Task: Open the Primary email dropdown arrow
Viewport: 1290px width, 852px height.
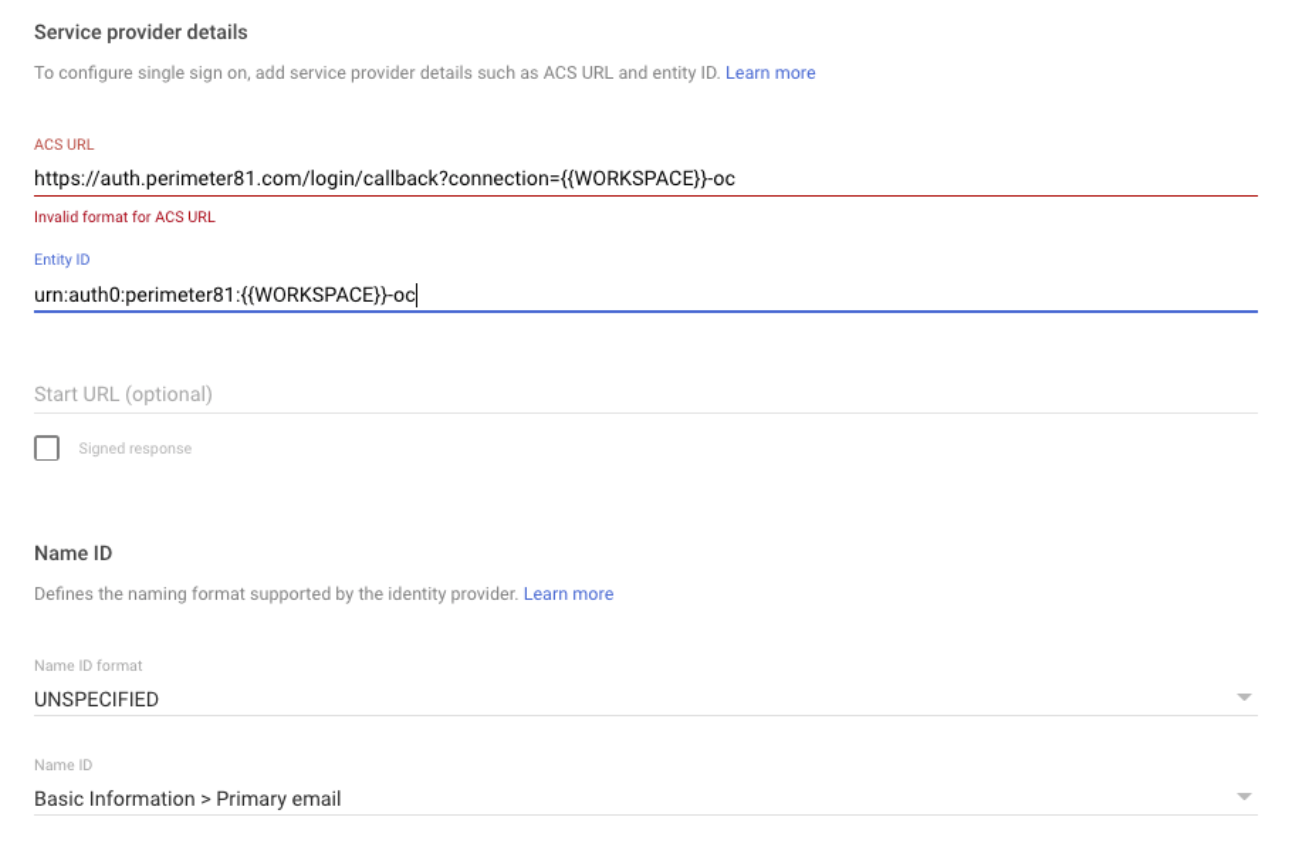Action: point(1244,797)
